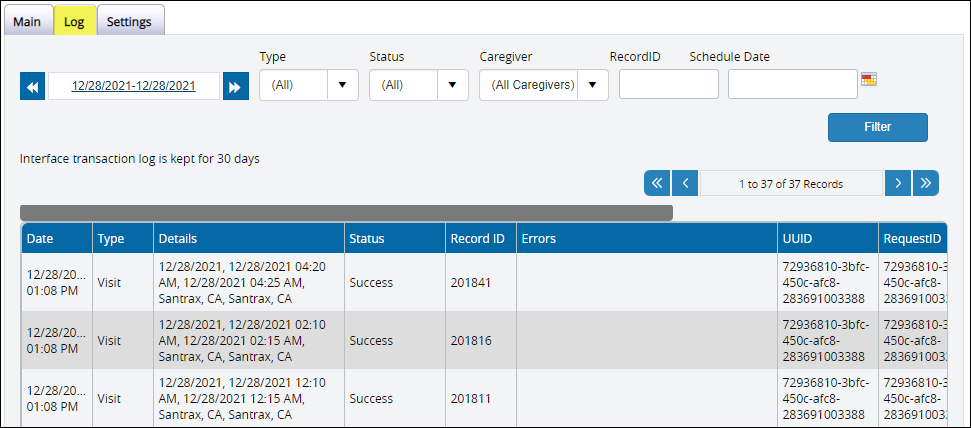Go to next page of records
This screenshot has height=428, width=971.
click(x=898, y=183)
